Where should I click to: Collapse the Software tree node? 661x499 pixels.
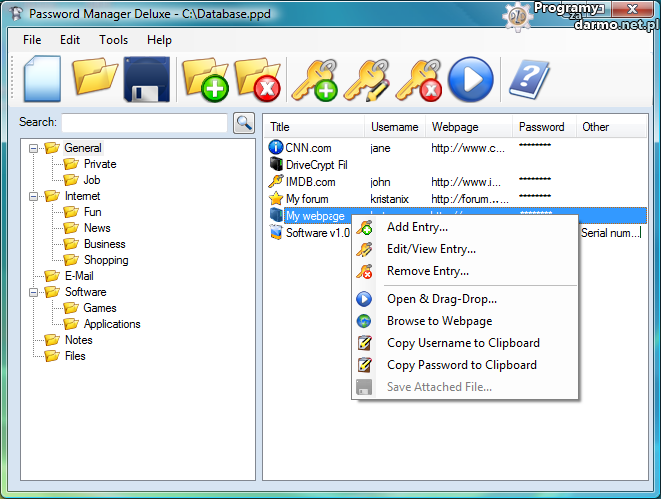(34, 292)
